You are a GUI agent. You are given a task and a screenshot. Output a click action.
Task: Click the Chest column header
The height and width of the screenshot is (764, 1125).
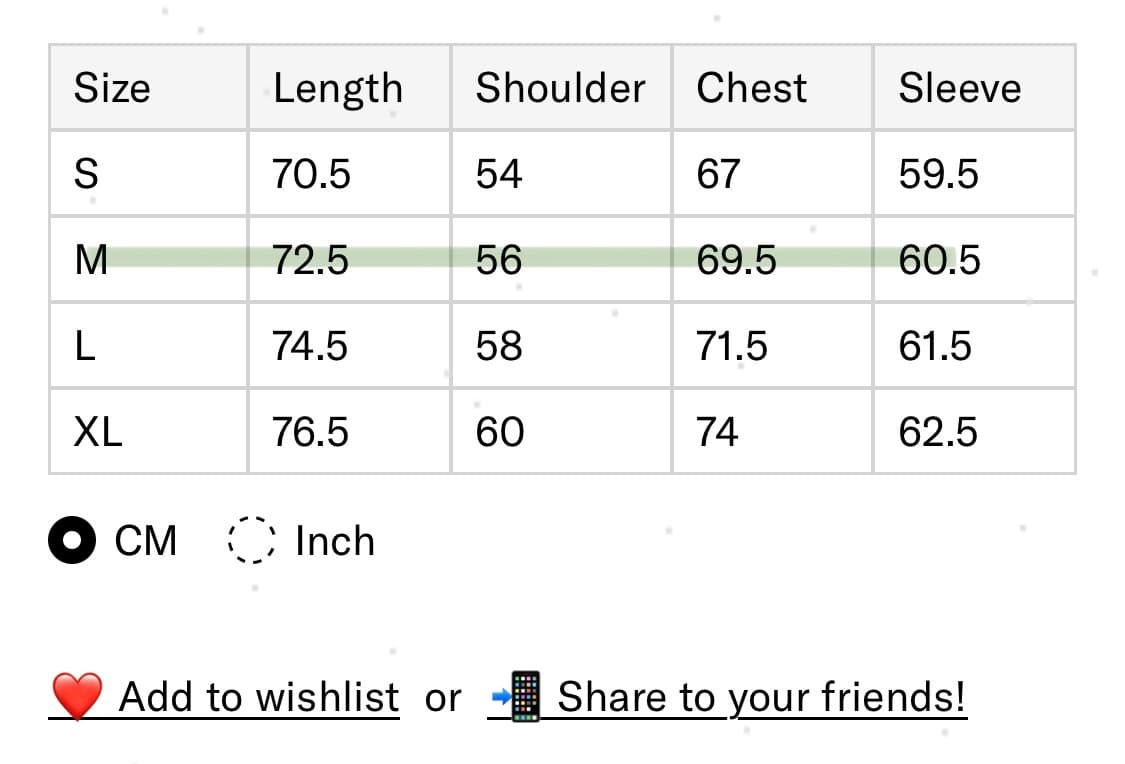pos(751,88)
